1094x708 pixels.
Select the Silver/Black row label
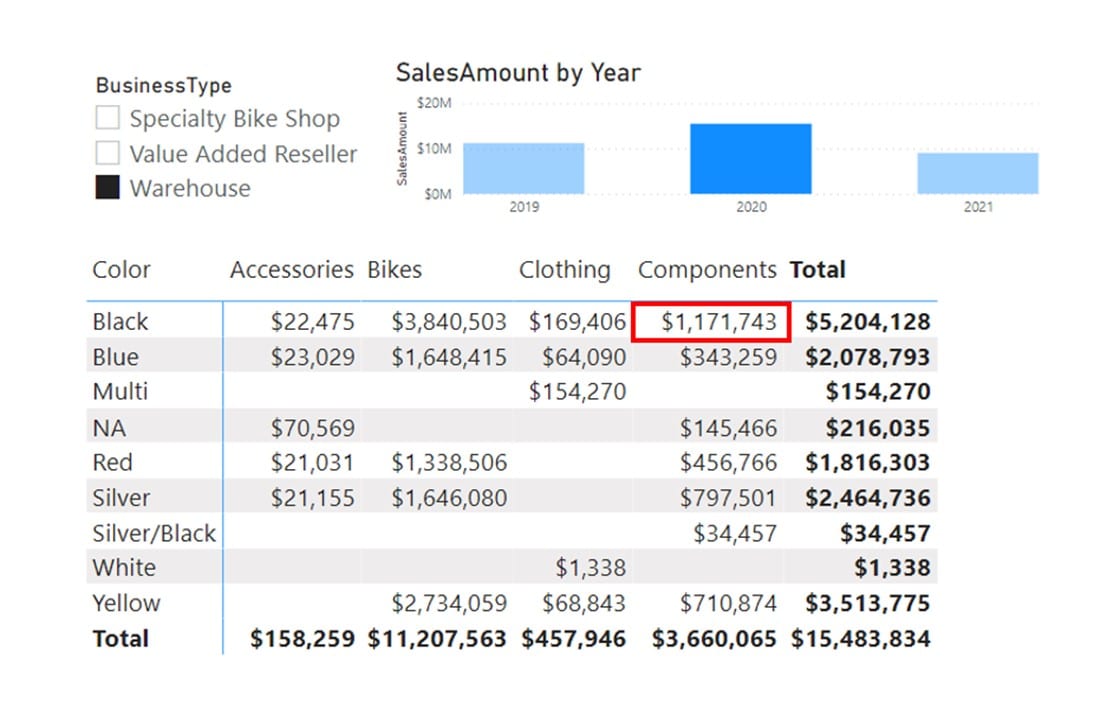154,533
